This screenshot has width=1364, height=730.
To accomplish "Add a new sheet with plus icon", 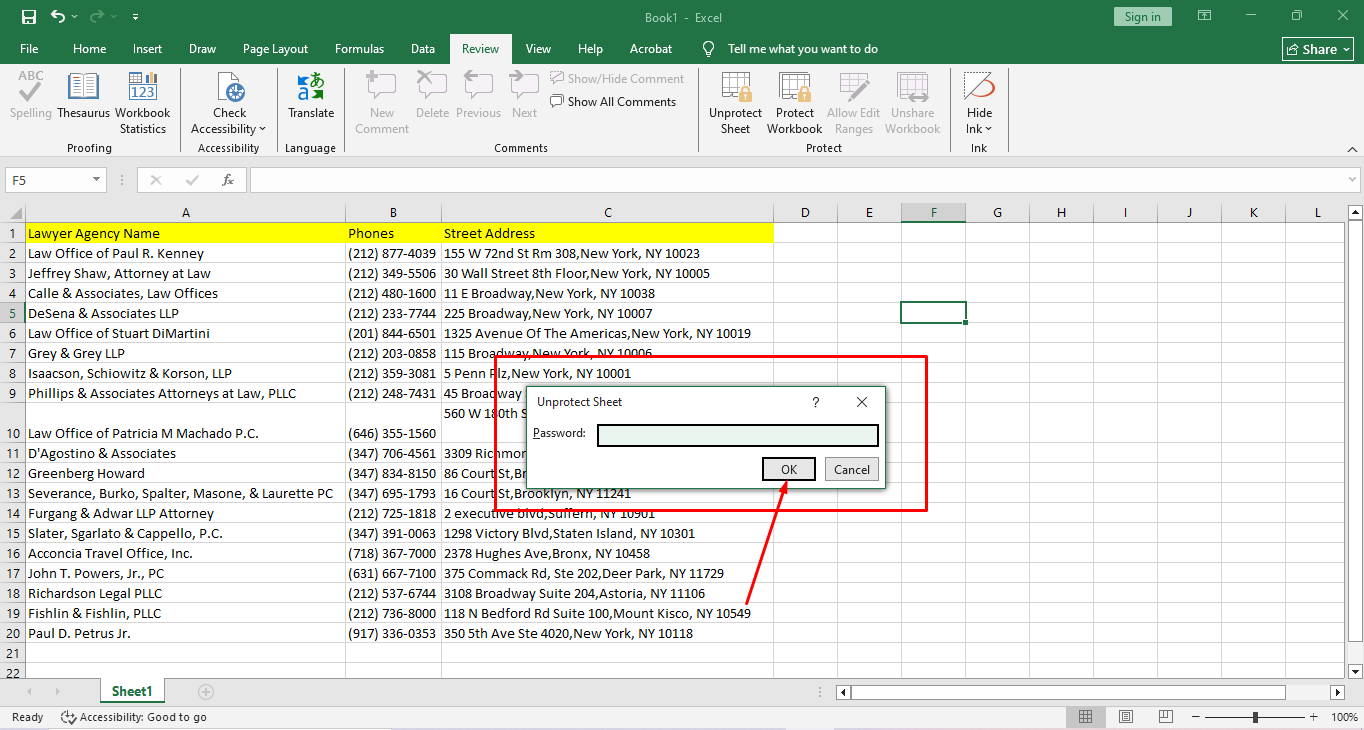I will (x=206, y=692).
